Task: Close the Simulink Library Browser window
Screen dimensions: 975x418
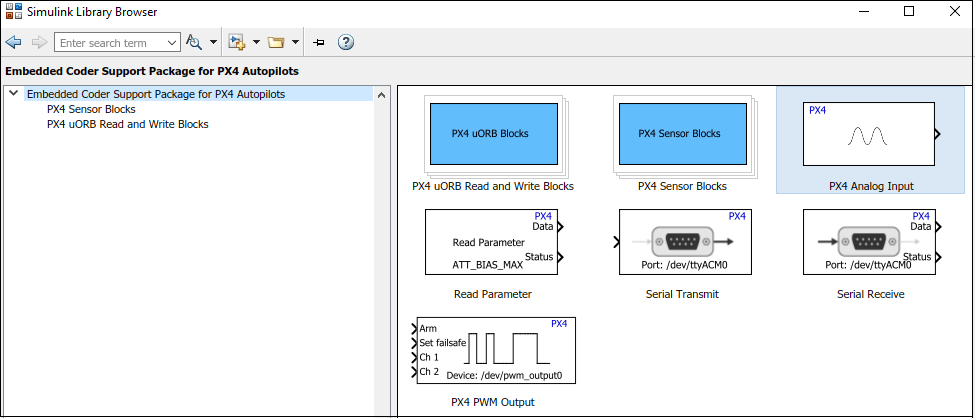Action: (x=954, y=11)
